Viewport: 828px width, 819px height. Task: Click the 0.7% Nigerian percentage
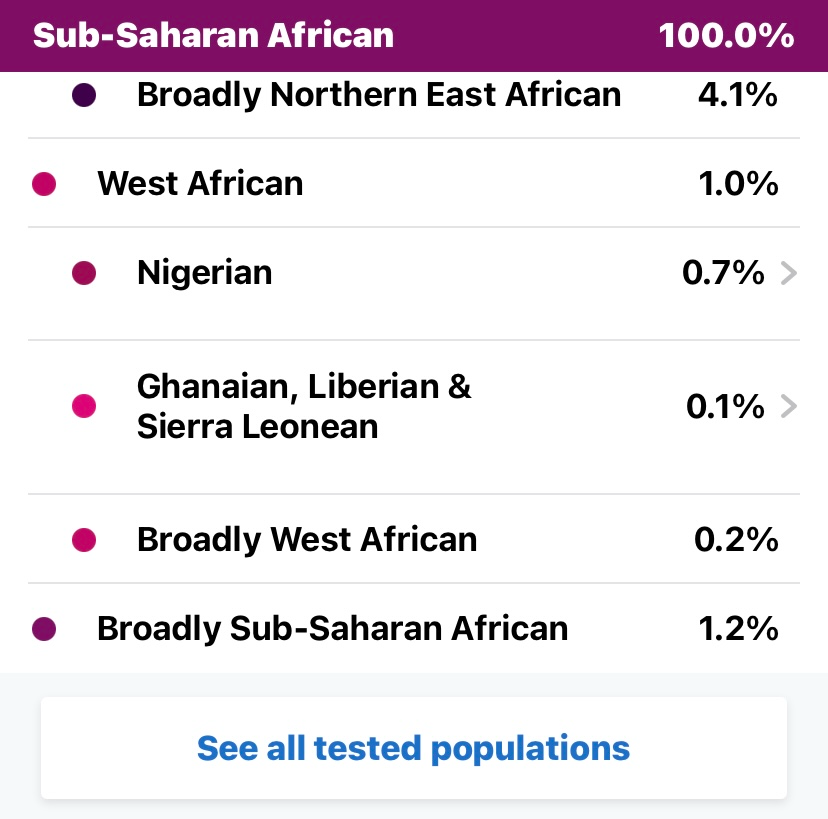(723, 273)
